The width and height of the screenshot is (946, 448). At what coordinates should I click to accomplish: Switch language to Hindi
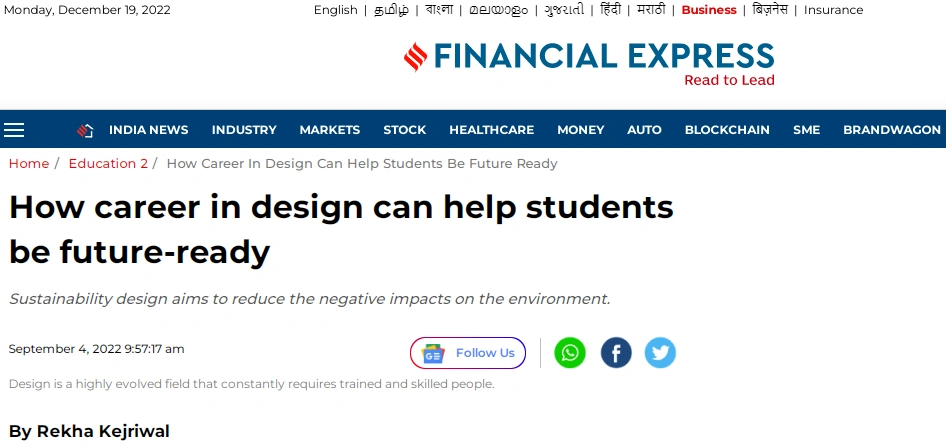[611, 10]
